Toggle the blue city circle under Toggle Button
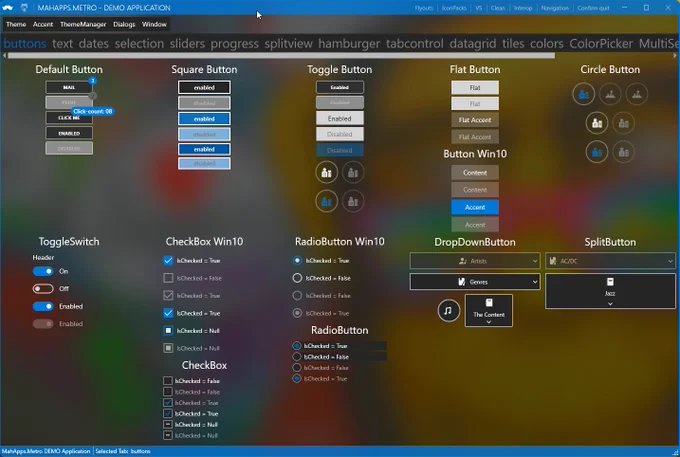680x457 pixels. (326, 201)
